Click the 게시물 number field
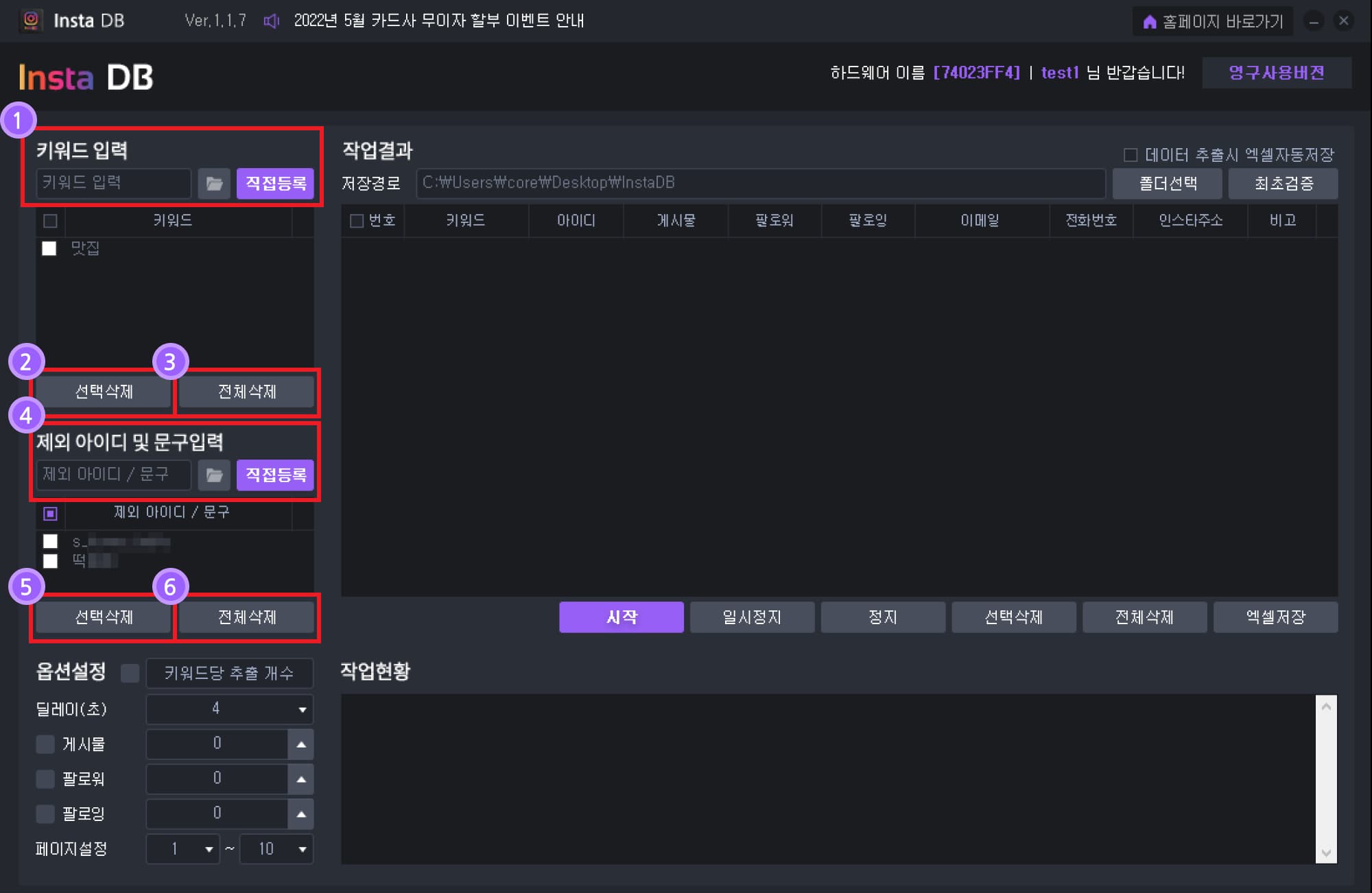This screenshot has width=1372, height=893. tap(217, 744)
